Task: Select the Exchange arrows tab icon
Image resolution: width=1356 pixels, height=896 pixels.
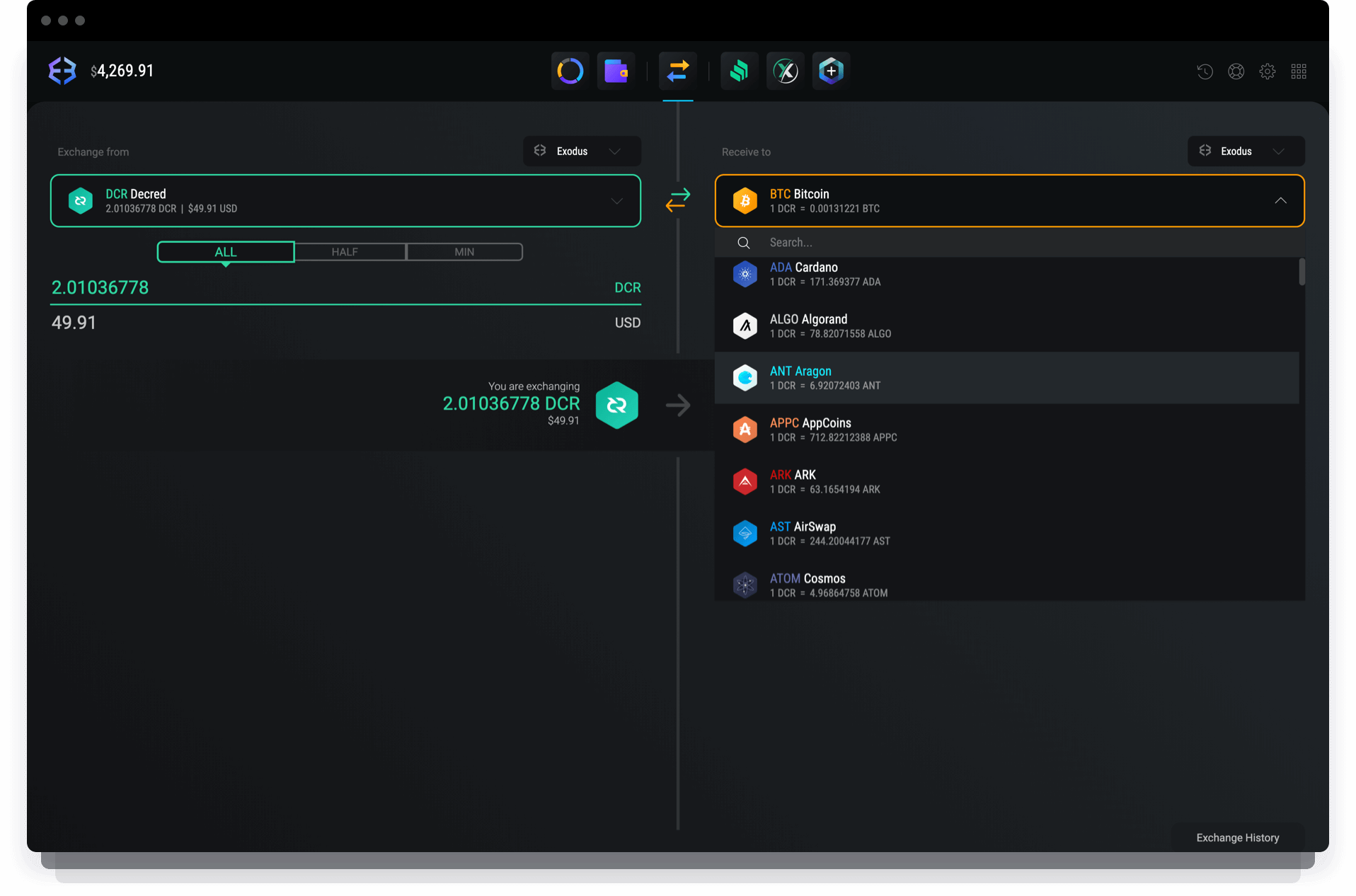Action: [x=678, y=71]
